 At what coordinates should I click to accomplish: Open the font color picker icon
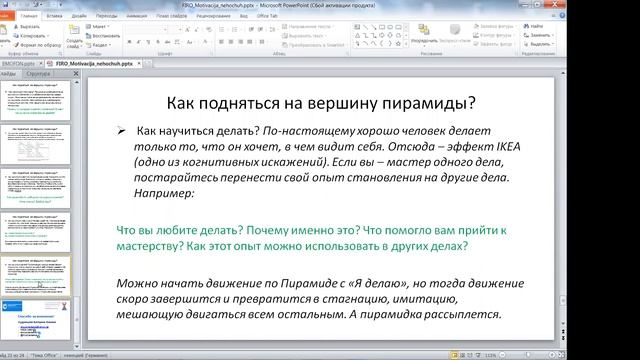click(x=205, y=42)
